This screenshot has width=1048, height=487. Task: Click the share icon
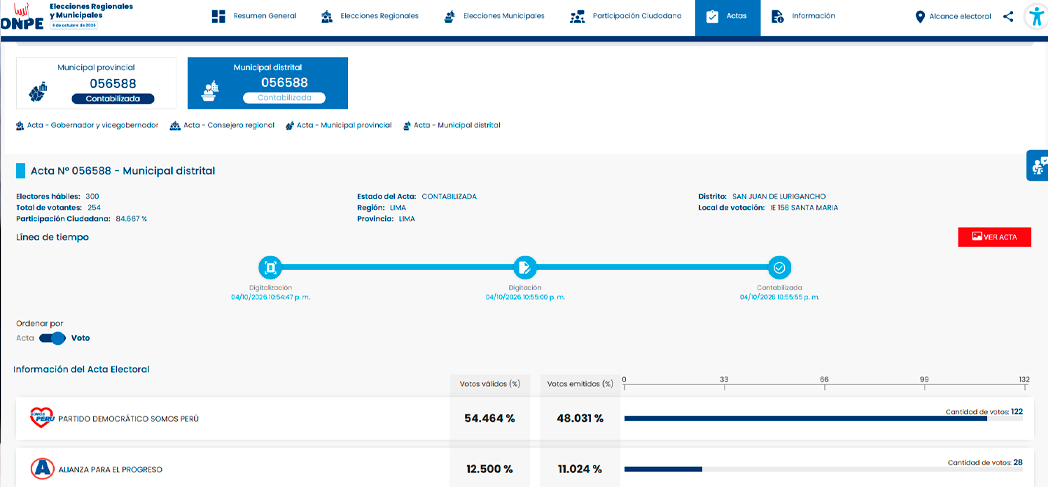coord(1008,17)
